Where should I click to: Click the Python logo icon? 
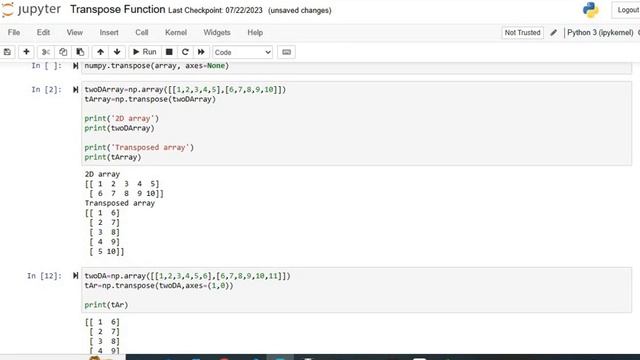[591, 10]
